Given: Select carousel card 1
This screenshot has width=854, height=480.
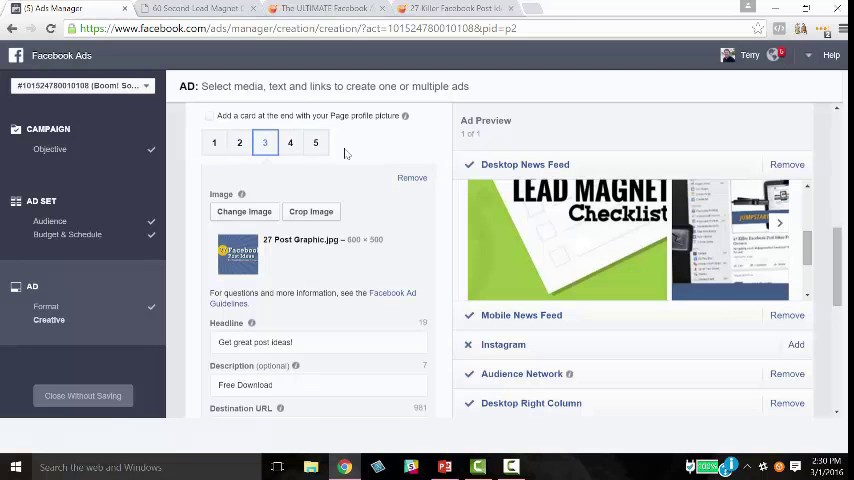Looking at the screenshot, I should (214, 143).
